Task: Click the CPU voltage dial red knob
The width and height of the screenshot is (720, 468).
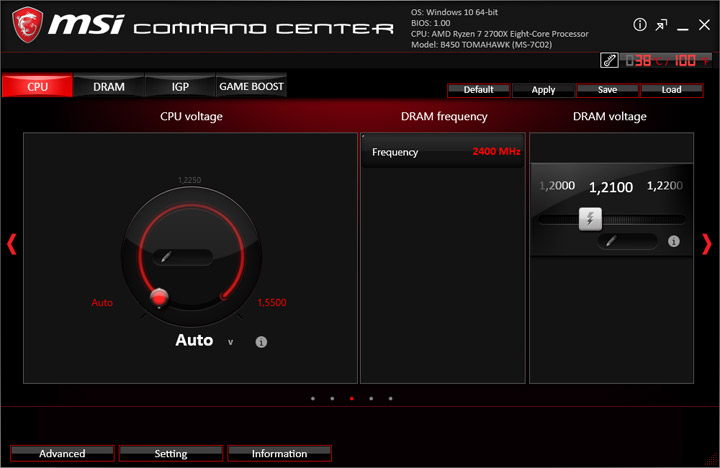Action: click(159, 298)
